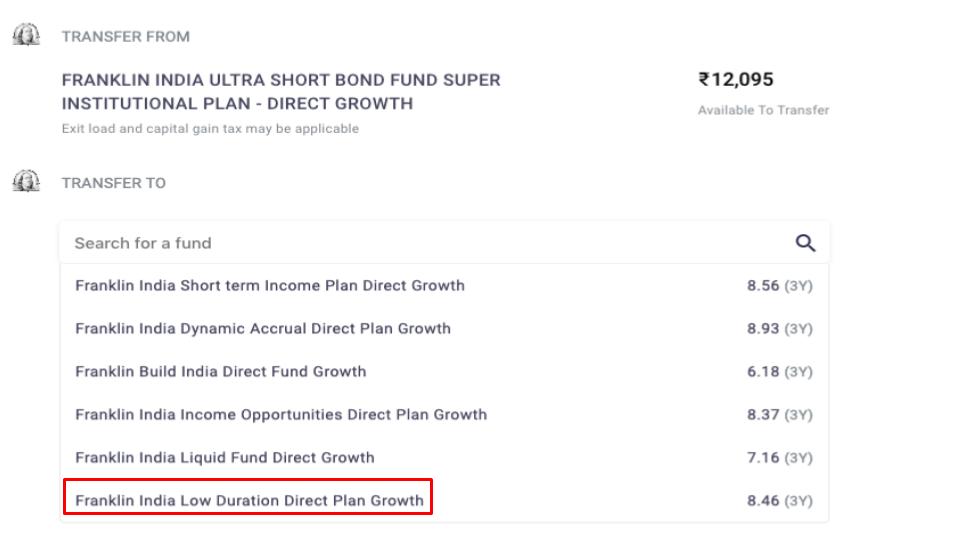The height and width of the screenshot is (540, 960).
Task: Click the 8.37 (3Y) return value
Action: click(x=779, y=414)
